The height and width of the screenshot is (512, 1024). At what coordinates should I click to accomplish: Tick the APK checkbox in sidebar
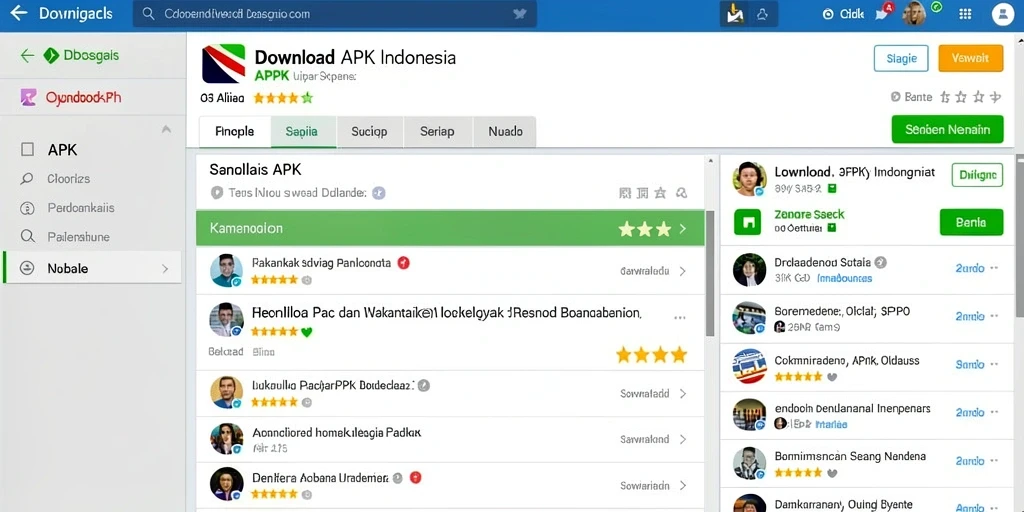point(27,150)
